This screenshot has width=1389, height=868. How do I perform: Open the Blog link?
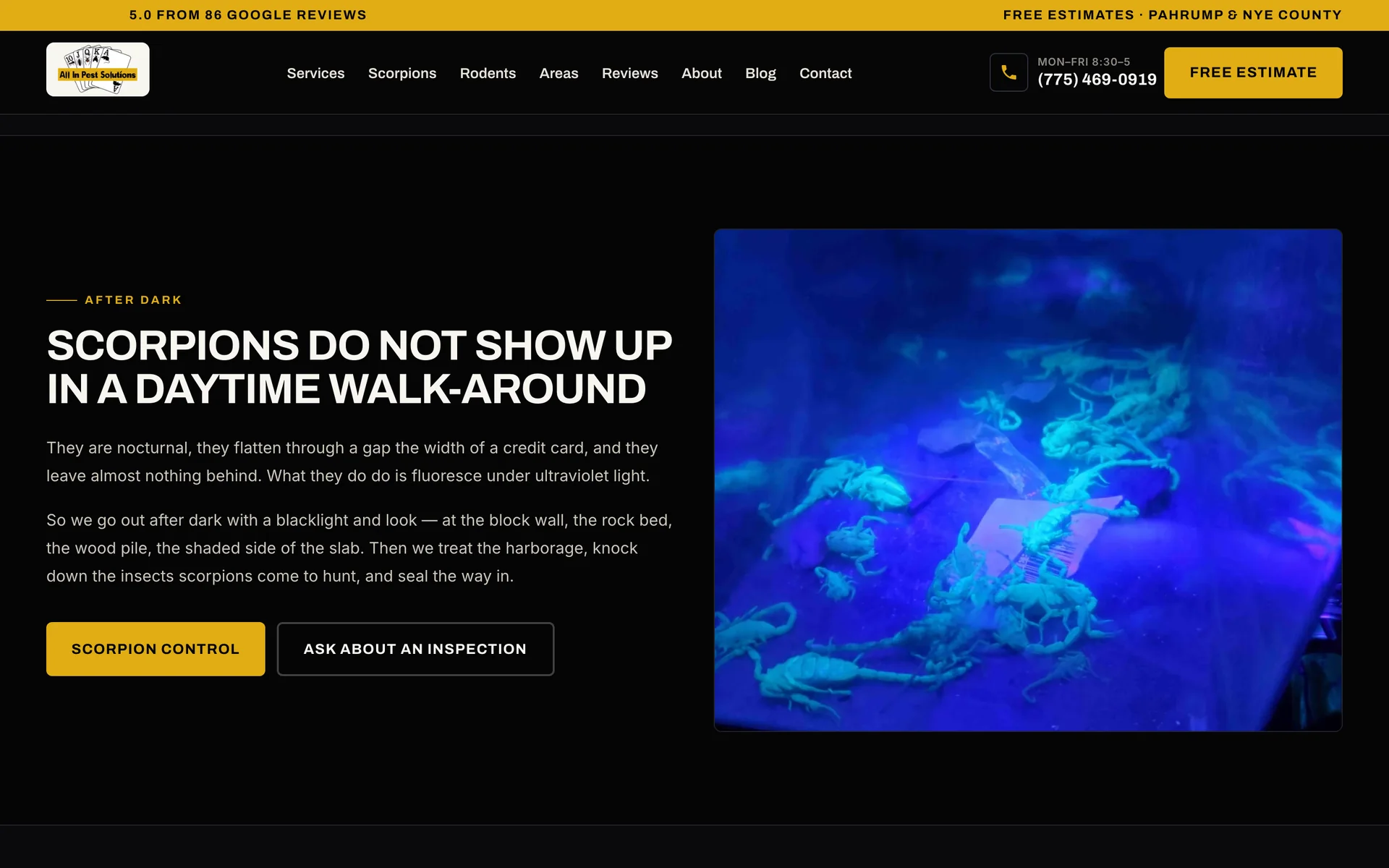pyautogui.click(x=760, y=73)
